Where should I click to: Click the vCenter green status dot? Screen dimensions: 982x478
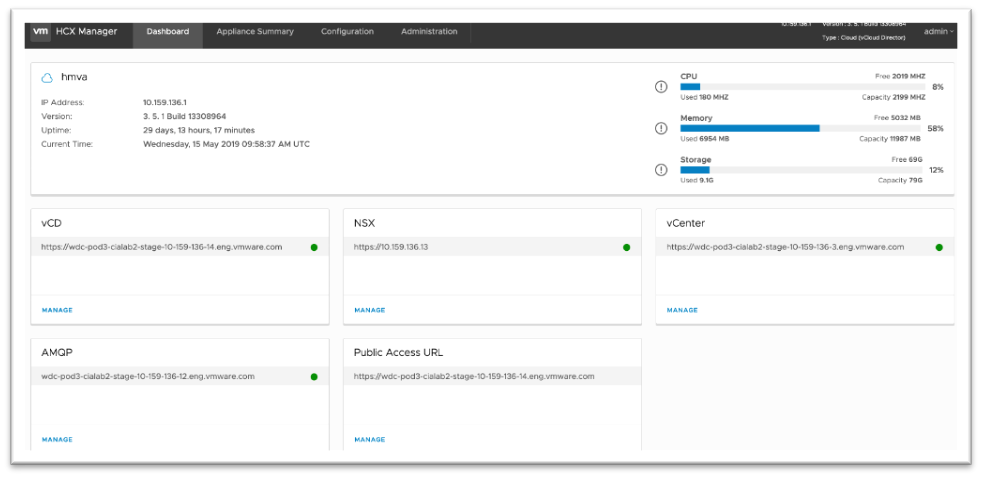pos(939,247)
